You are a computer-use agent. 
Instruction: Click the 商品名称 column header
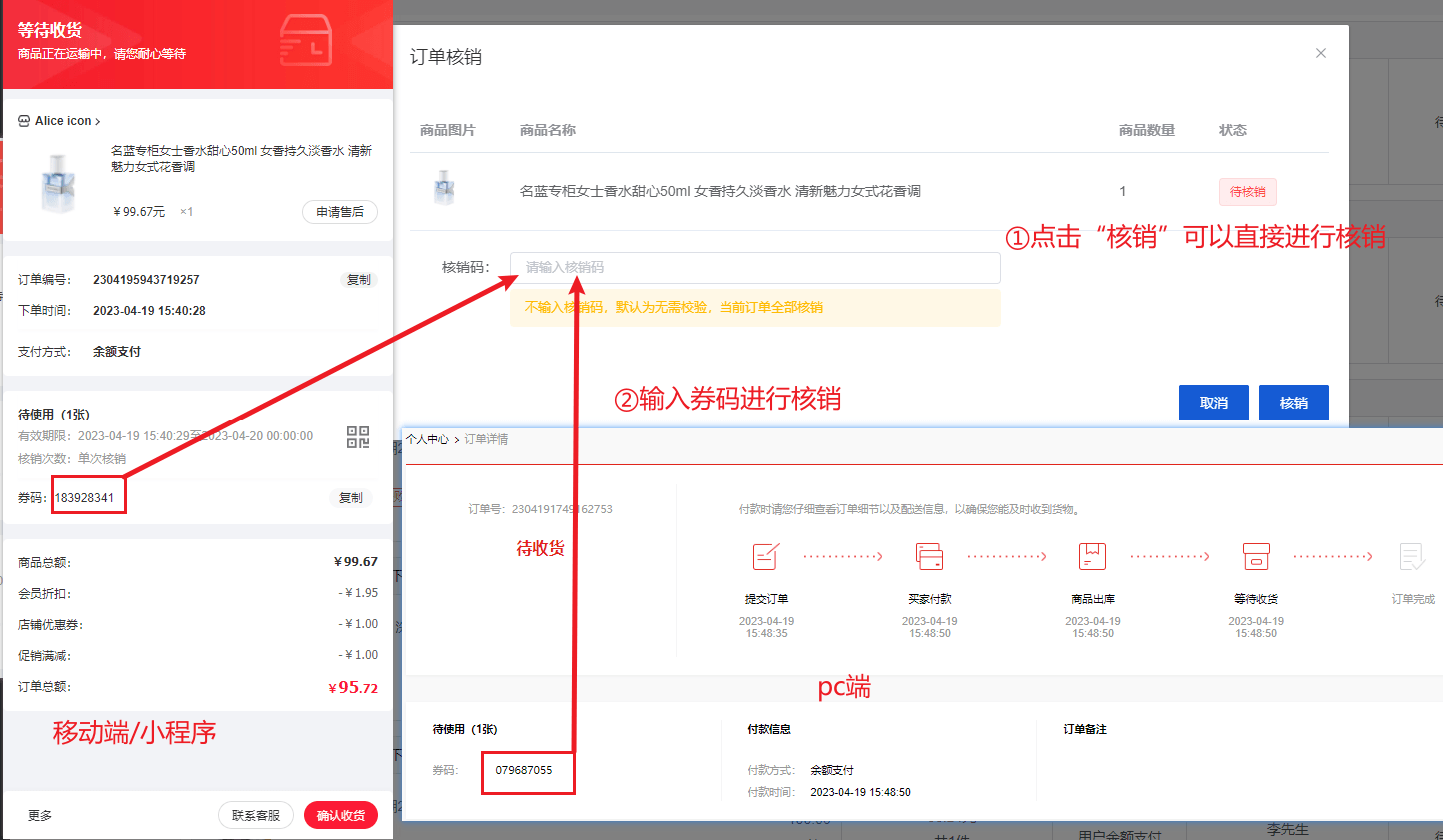[548, 130]
